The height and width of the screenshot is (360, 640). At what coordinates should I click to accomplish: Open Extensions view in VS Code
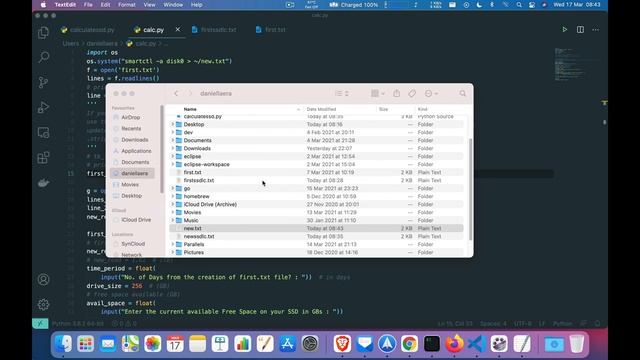click(x=43, y=158)
